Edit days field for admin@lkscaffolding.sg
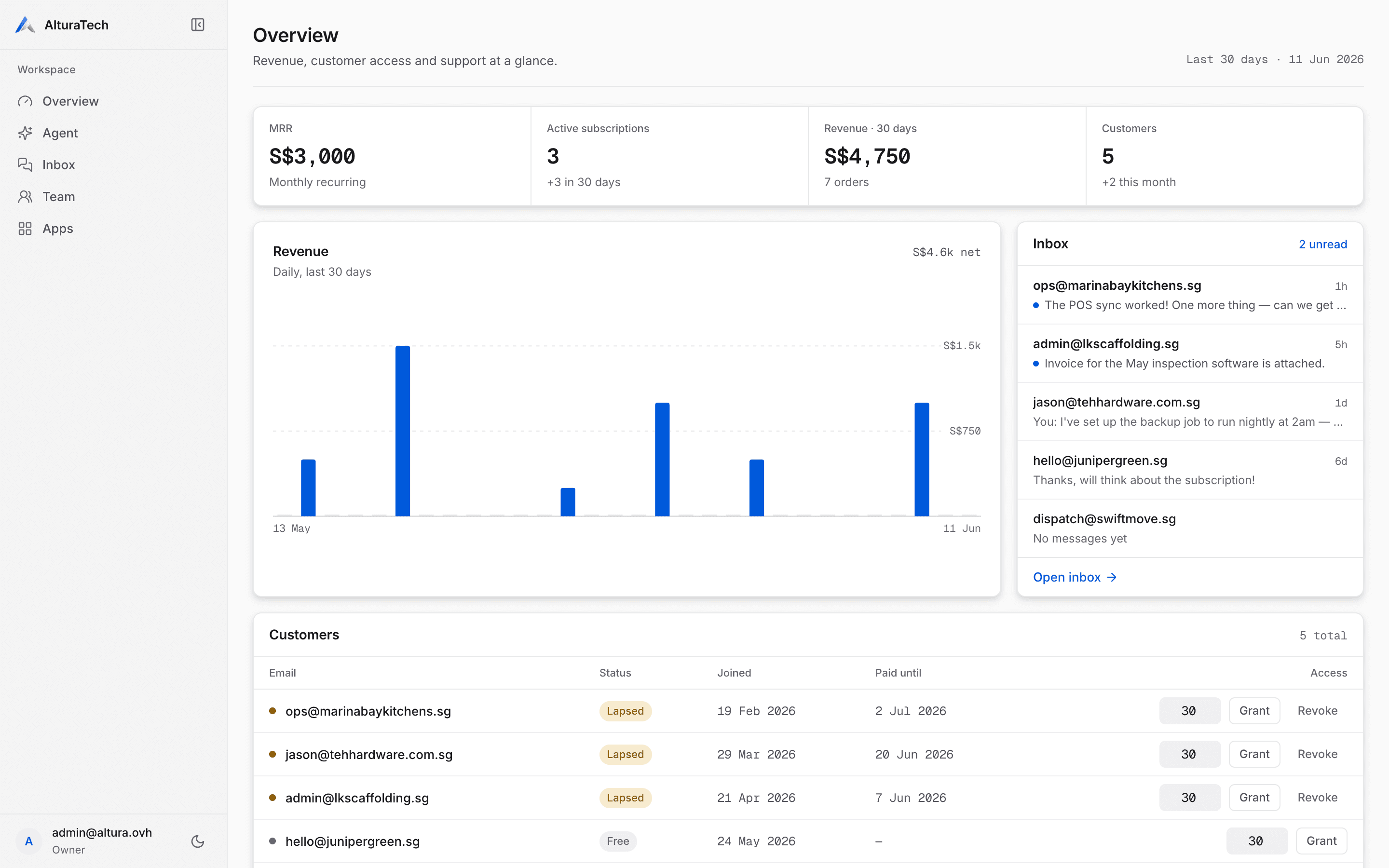 (1190, 798)
